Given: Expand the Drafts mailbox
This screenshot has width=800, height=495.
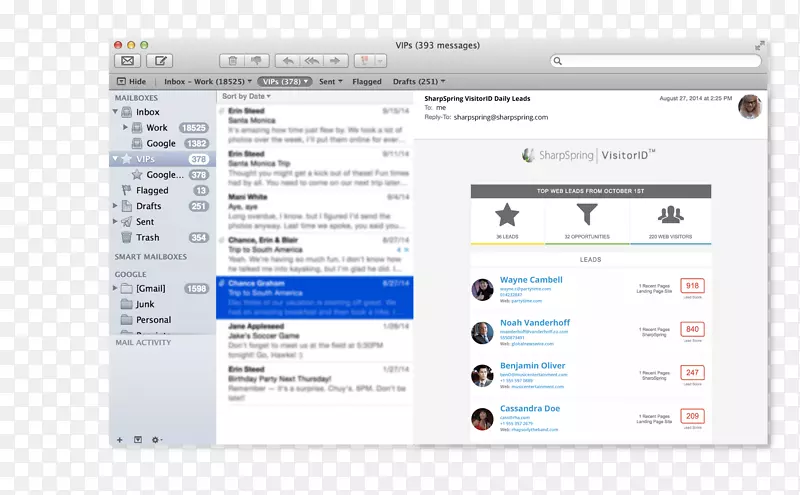Looking at the screenshot, I should 116,206.
